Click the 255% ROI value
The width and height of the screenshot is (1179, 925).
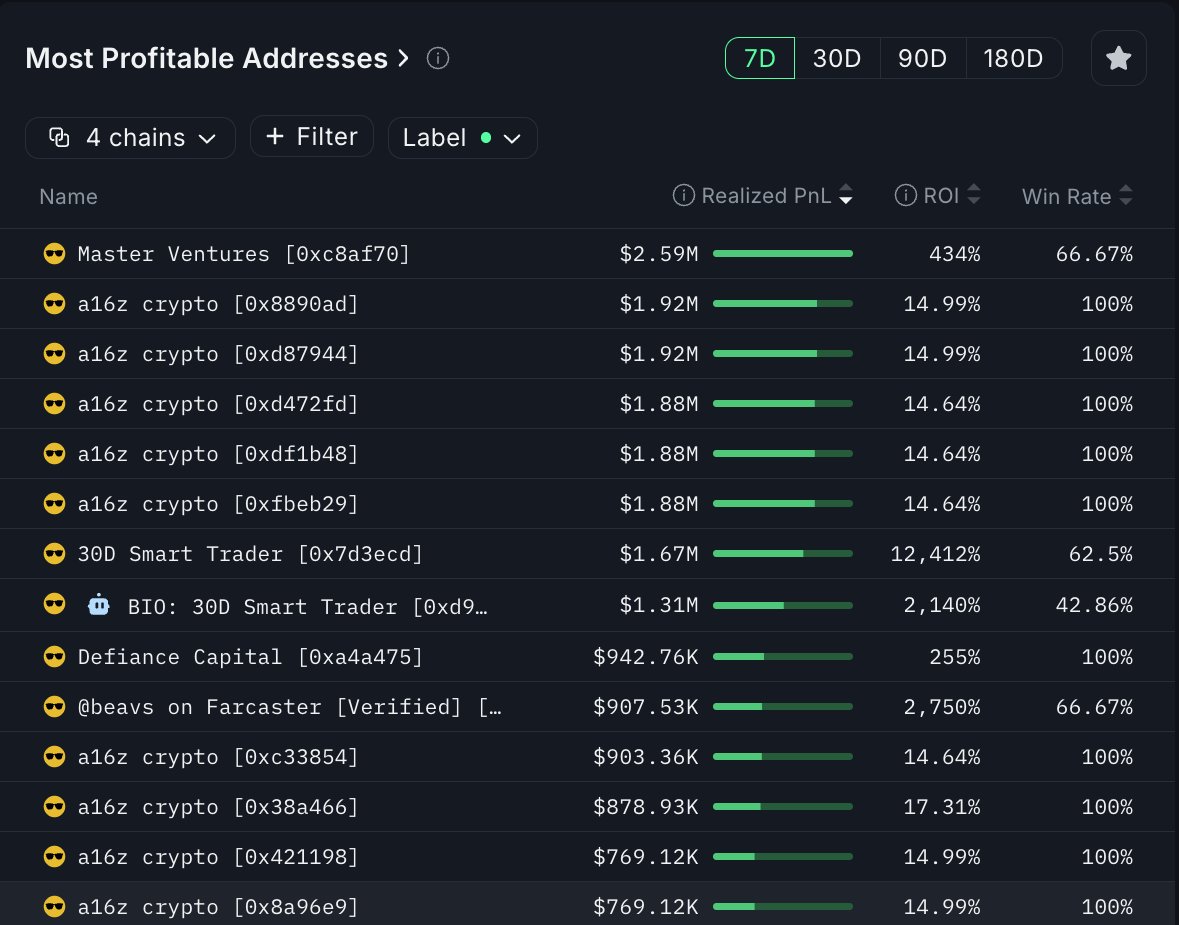pyautogui.click(x=955, y=657)
